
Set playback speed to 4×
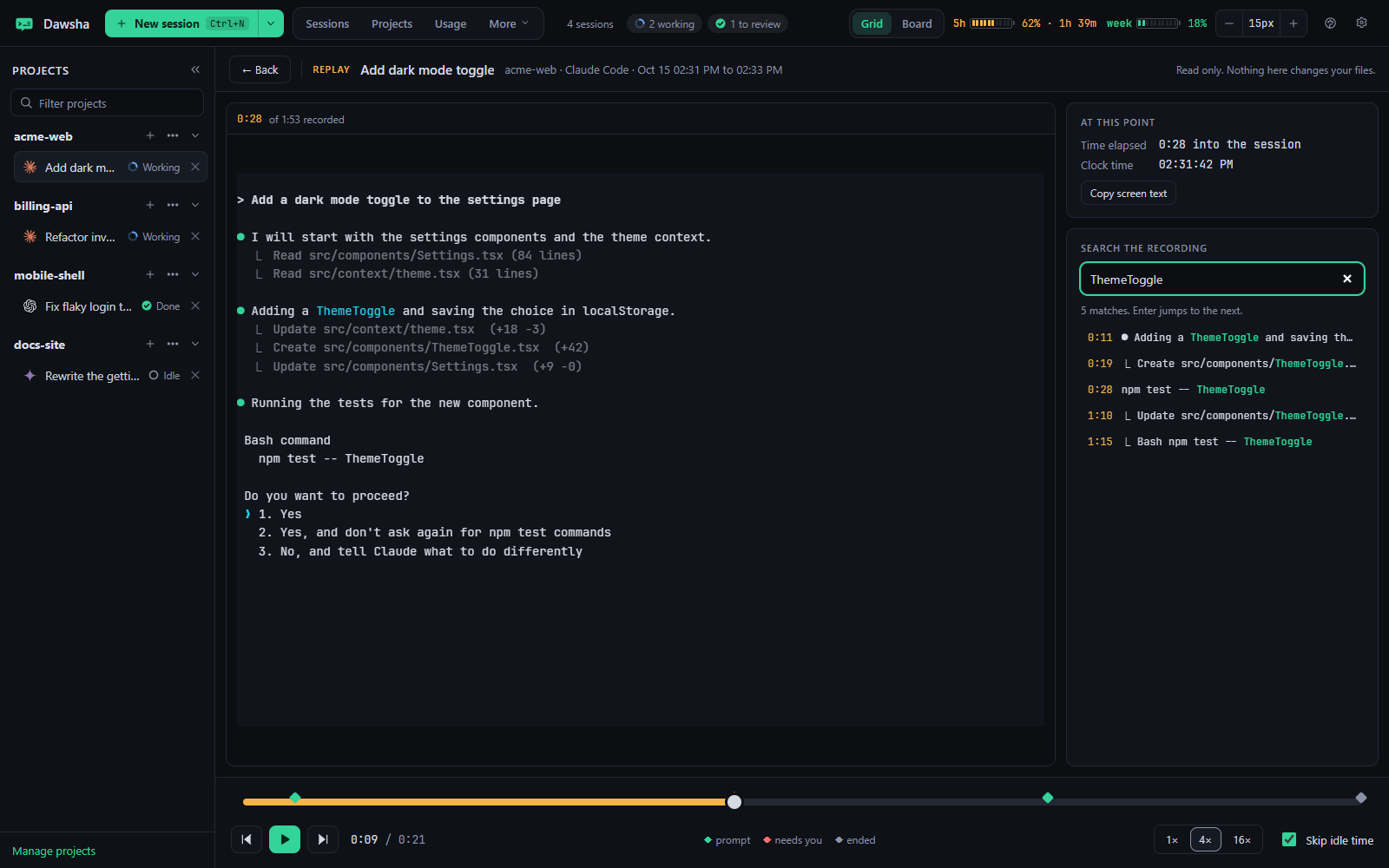coord(1205,839)
